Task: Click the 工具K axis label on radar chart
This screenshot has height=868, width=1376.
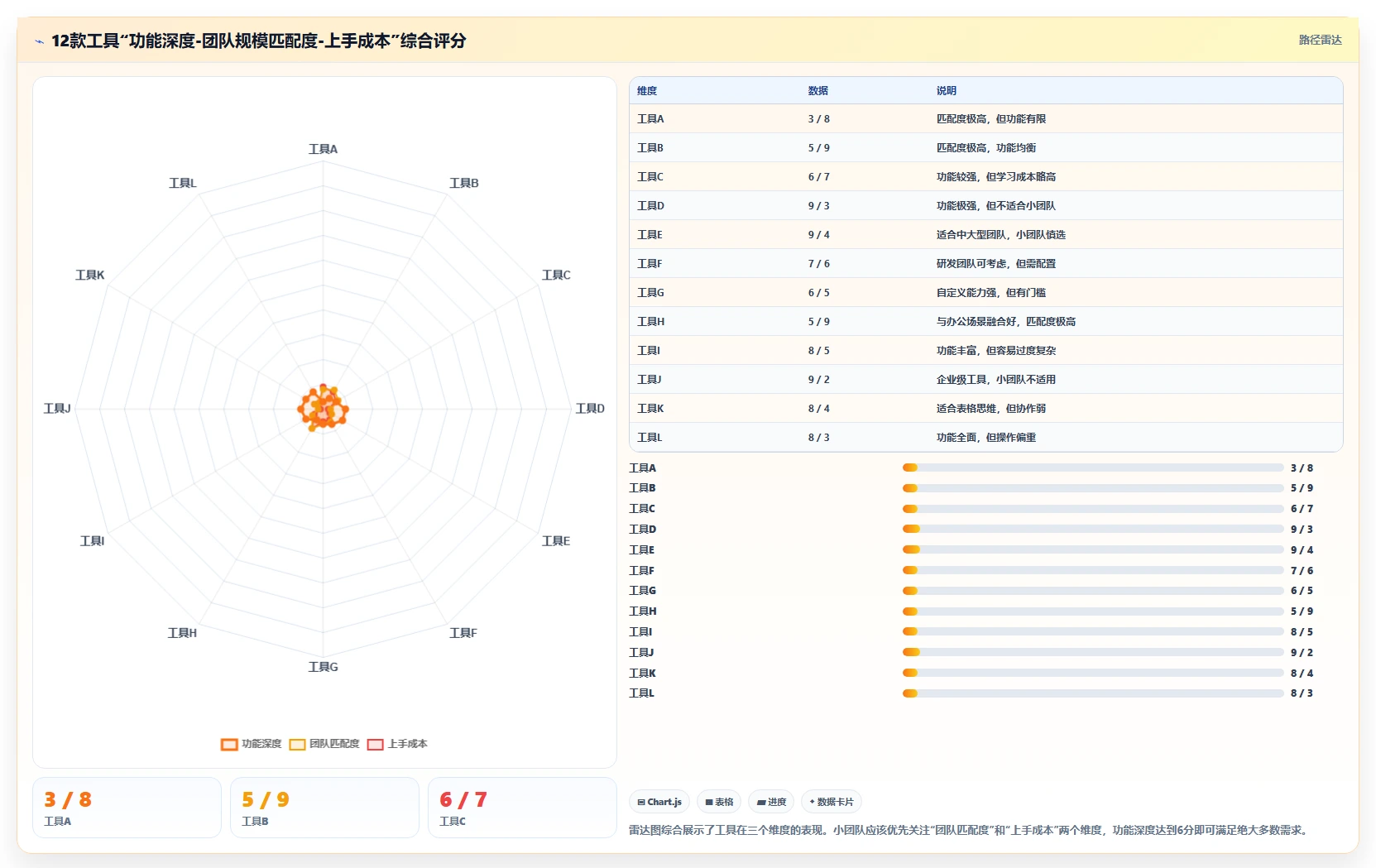Action: pos(90,276)
